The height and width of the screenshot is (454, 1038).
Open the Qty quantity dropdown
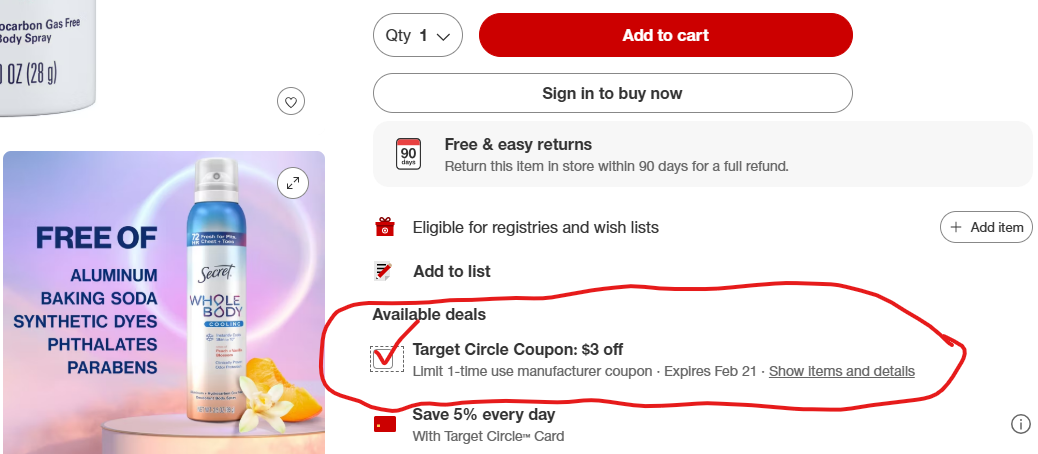point(417,36)
